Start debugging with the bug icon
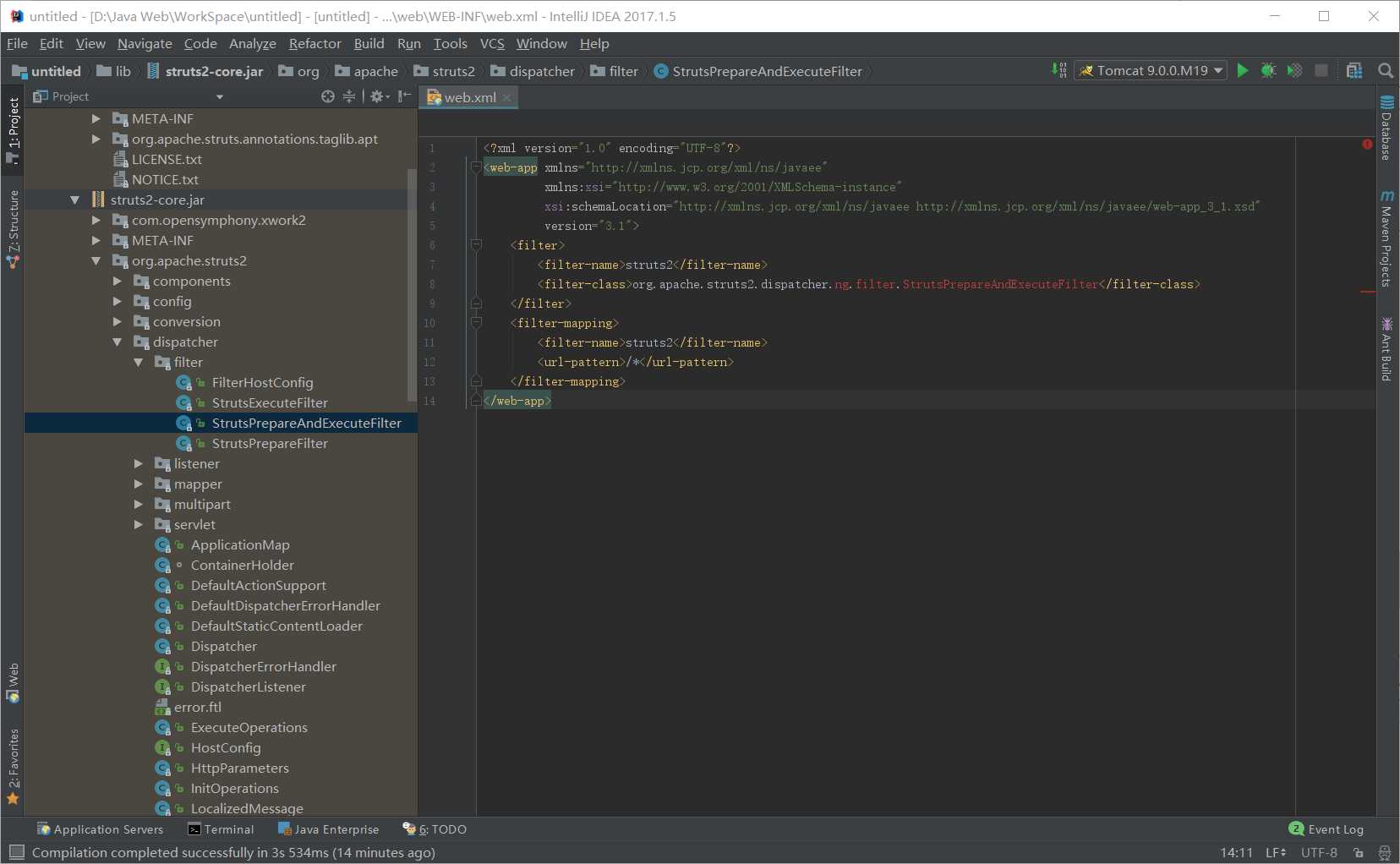Viewport: 1400px width, 864px height. point(1268,71)
